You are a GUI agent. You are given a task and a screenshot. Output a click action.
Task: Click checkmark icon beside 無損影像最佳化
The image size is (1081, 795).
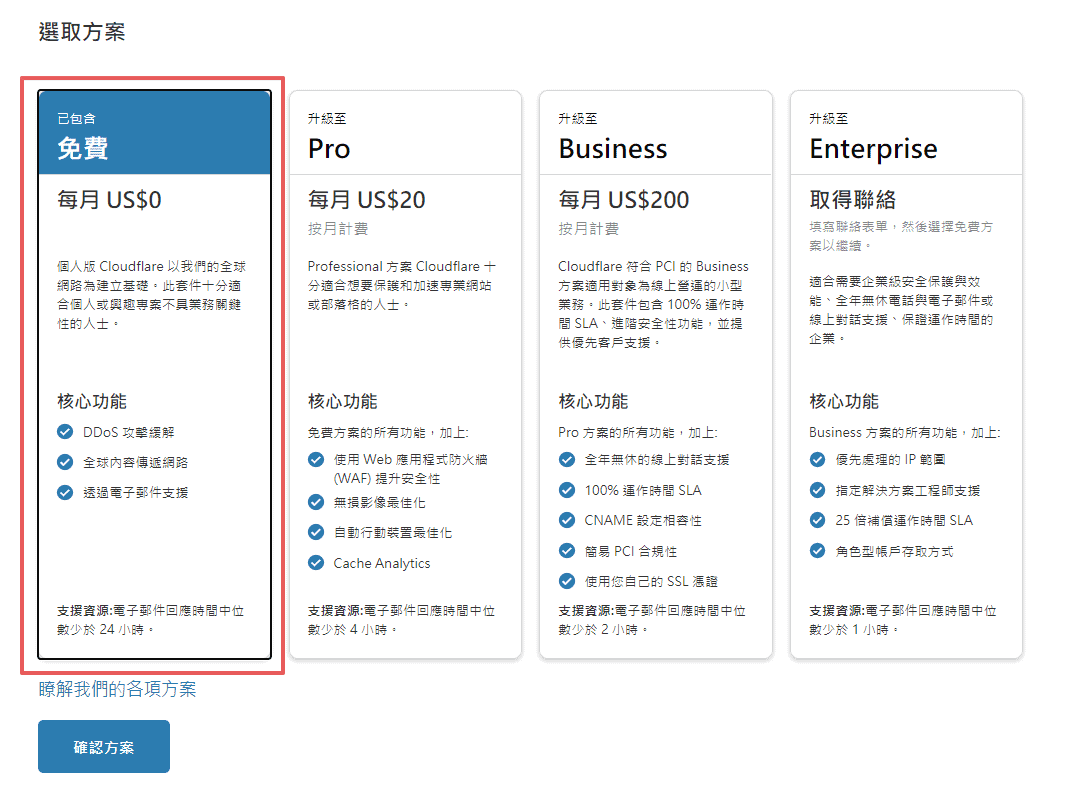[x=316, y=502]
